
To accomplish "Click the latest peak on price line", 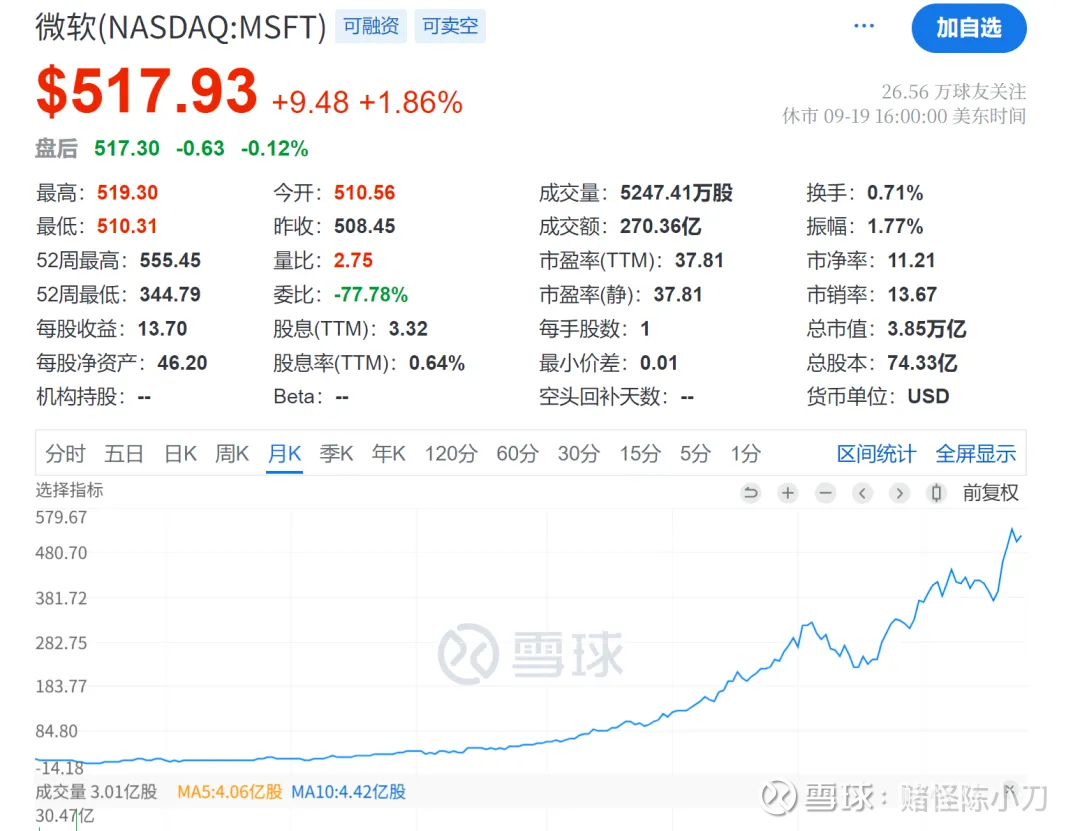I will click(1012, 530).
